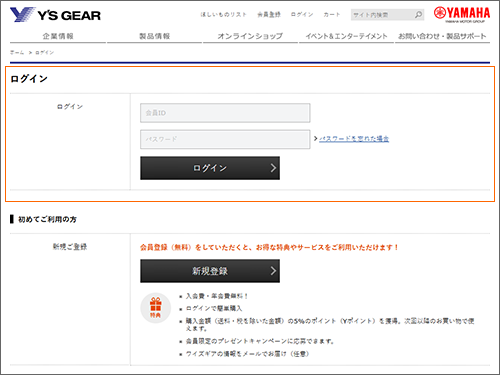The width and height of the screenshot is (500, 375).
Task: Open カート link in header
Action: [332, 15]
